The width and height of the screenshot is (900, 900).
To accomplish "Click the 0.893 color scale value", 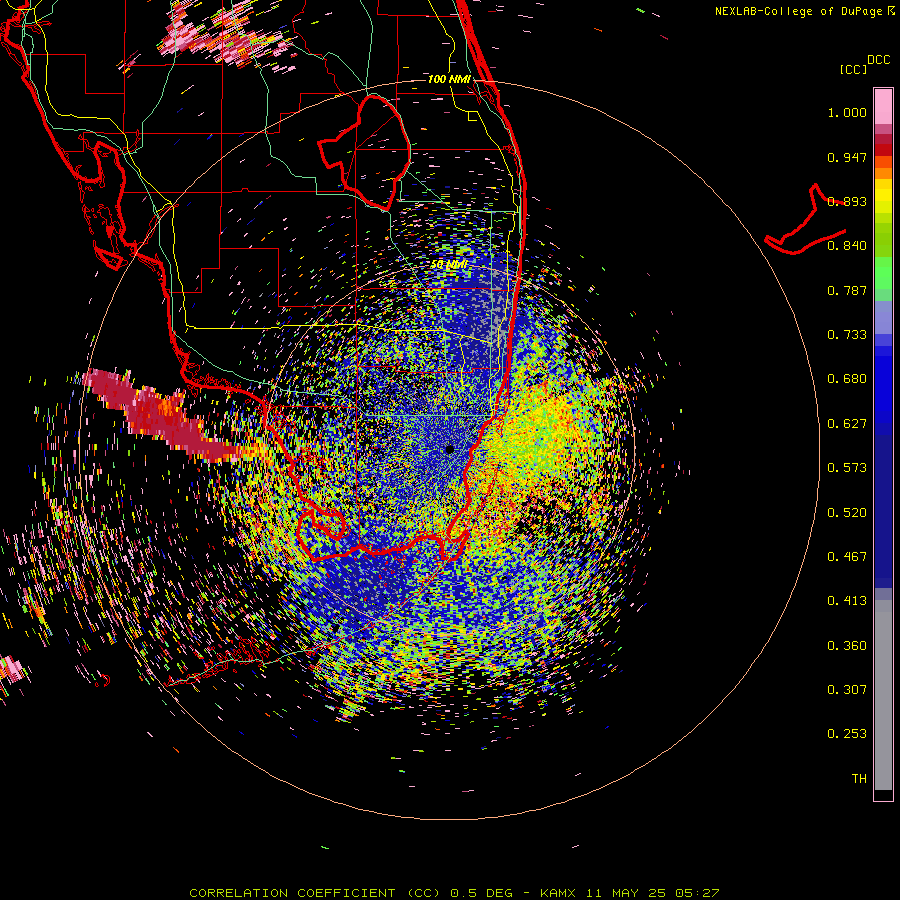I will point(847,201).
